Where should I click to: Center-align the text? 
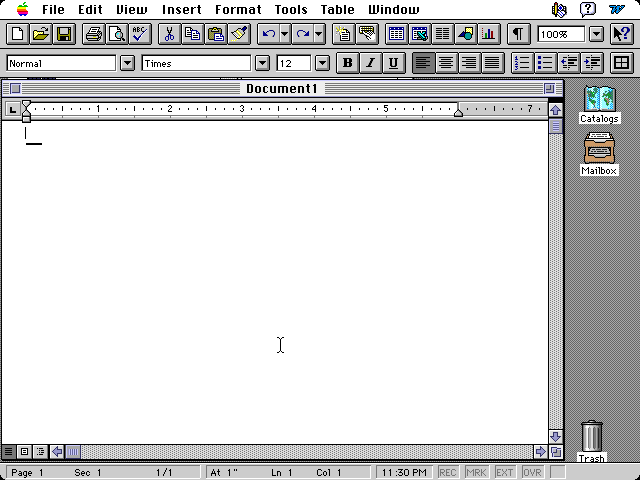click(x=446, y=63)
